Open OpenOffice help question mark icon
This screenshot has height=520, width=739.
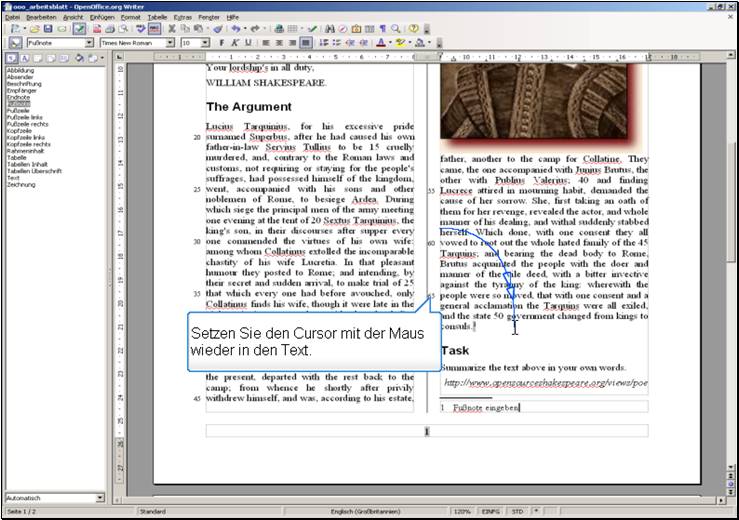point(413,29)
